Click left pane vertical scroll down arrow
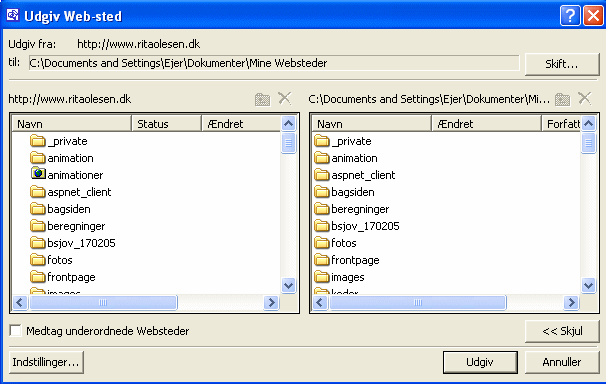The image size is (606, 384). point(288,285)
